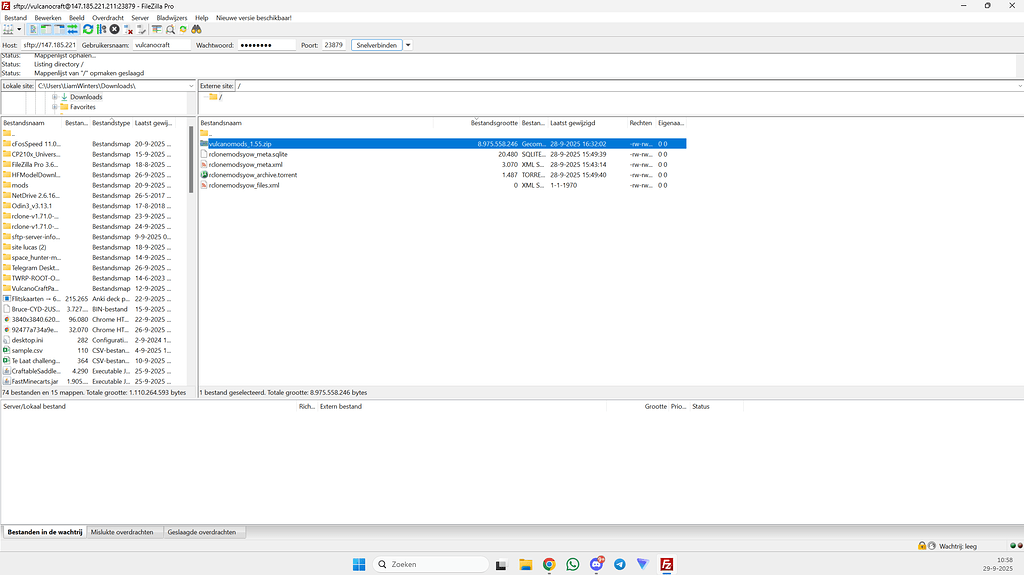Image resolution: width=1024 pixels, height=575 pixels.
Task: Select the Downloads folder in local tree
Action: 86,97
